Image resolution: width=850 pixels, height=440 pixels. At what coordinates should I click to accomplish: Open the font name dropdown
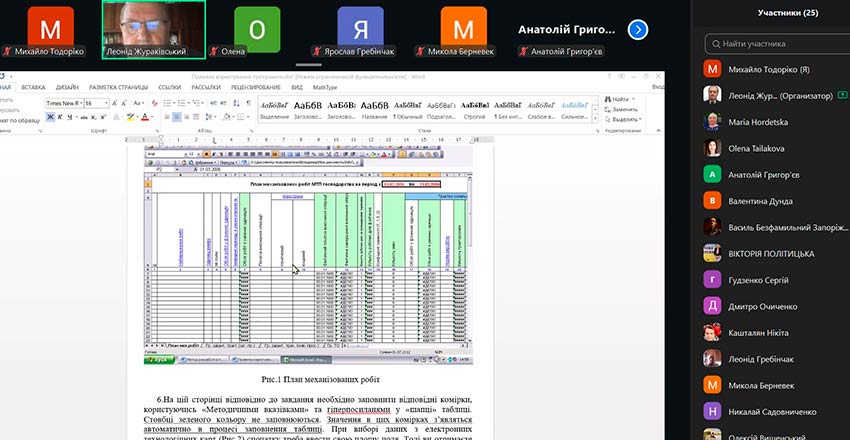click(x=81, y=103)
